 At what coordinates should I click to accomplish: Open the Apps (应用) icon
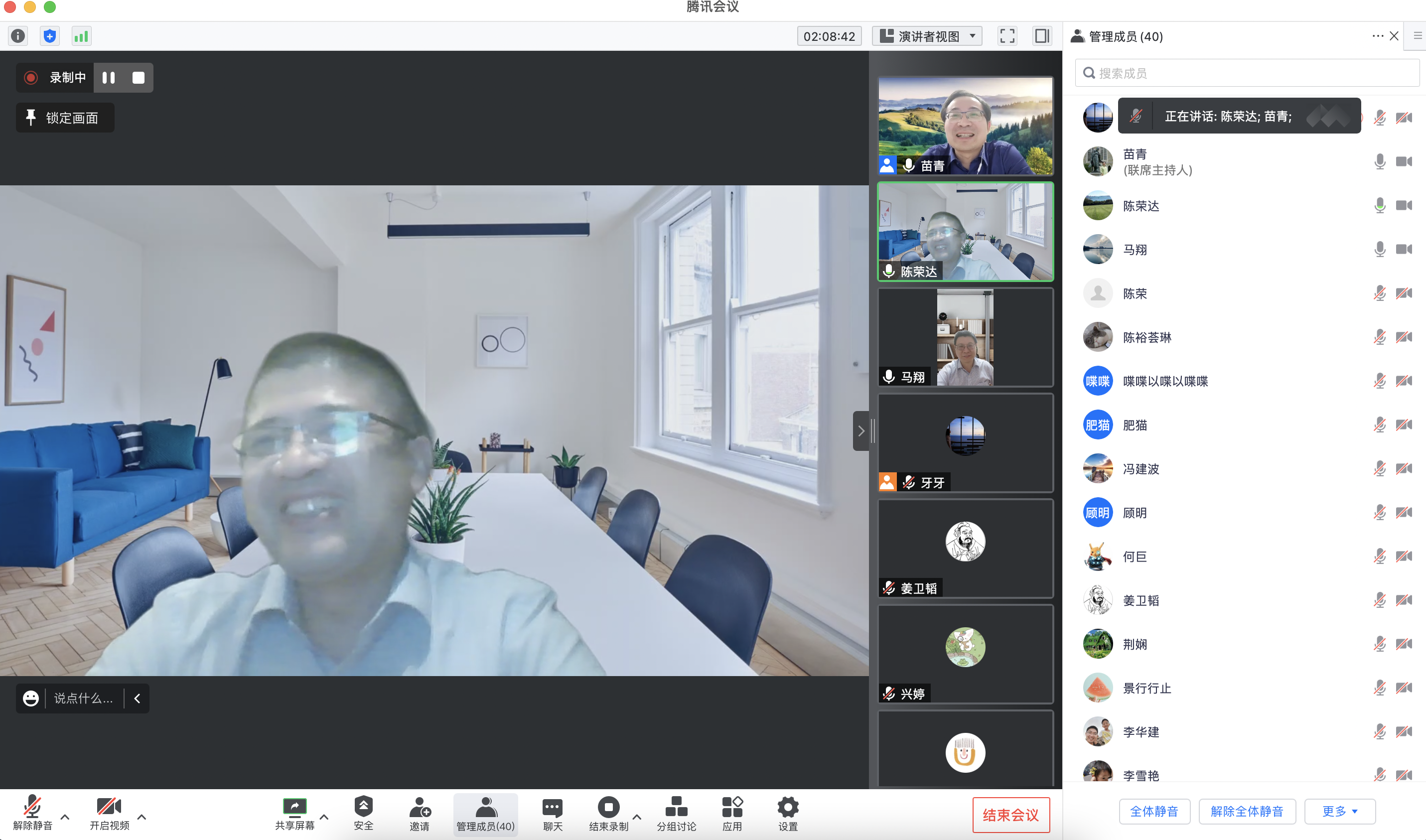tap(732, 807)
